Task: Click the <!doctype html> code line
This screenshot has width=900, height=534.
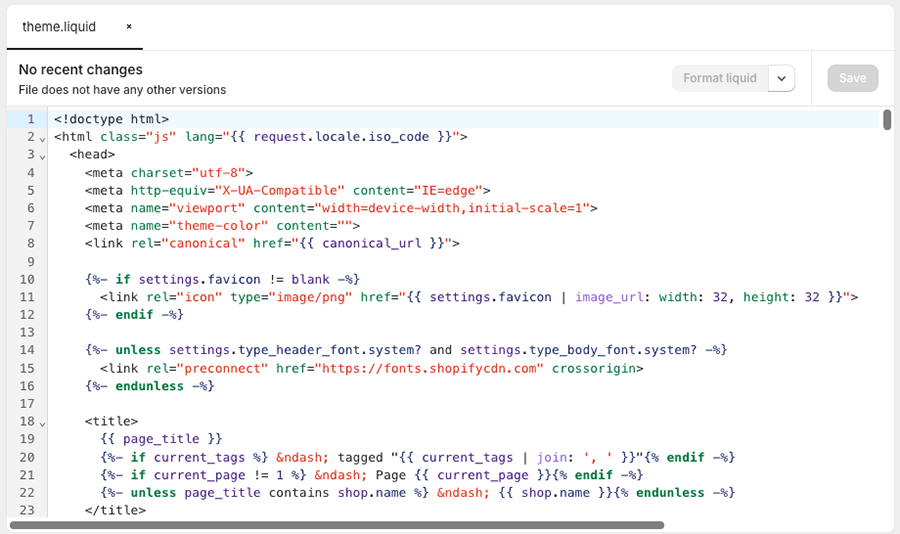Action: [111, 119]
